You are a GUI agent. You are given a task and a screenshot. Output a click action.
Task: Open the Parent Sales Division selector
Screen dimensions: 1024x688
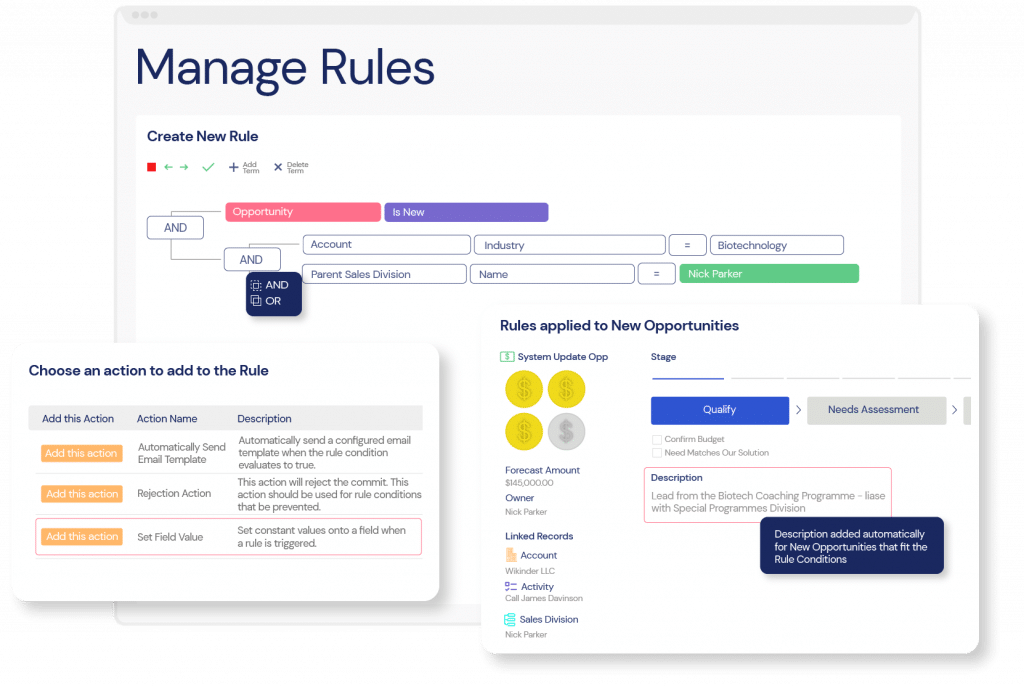pyautogui.click(x=385, y=274)
